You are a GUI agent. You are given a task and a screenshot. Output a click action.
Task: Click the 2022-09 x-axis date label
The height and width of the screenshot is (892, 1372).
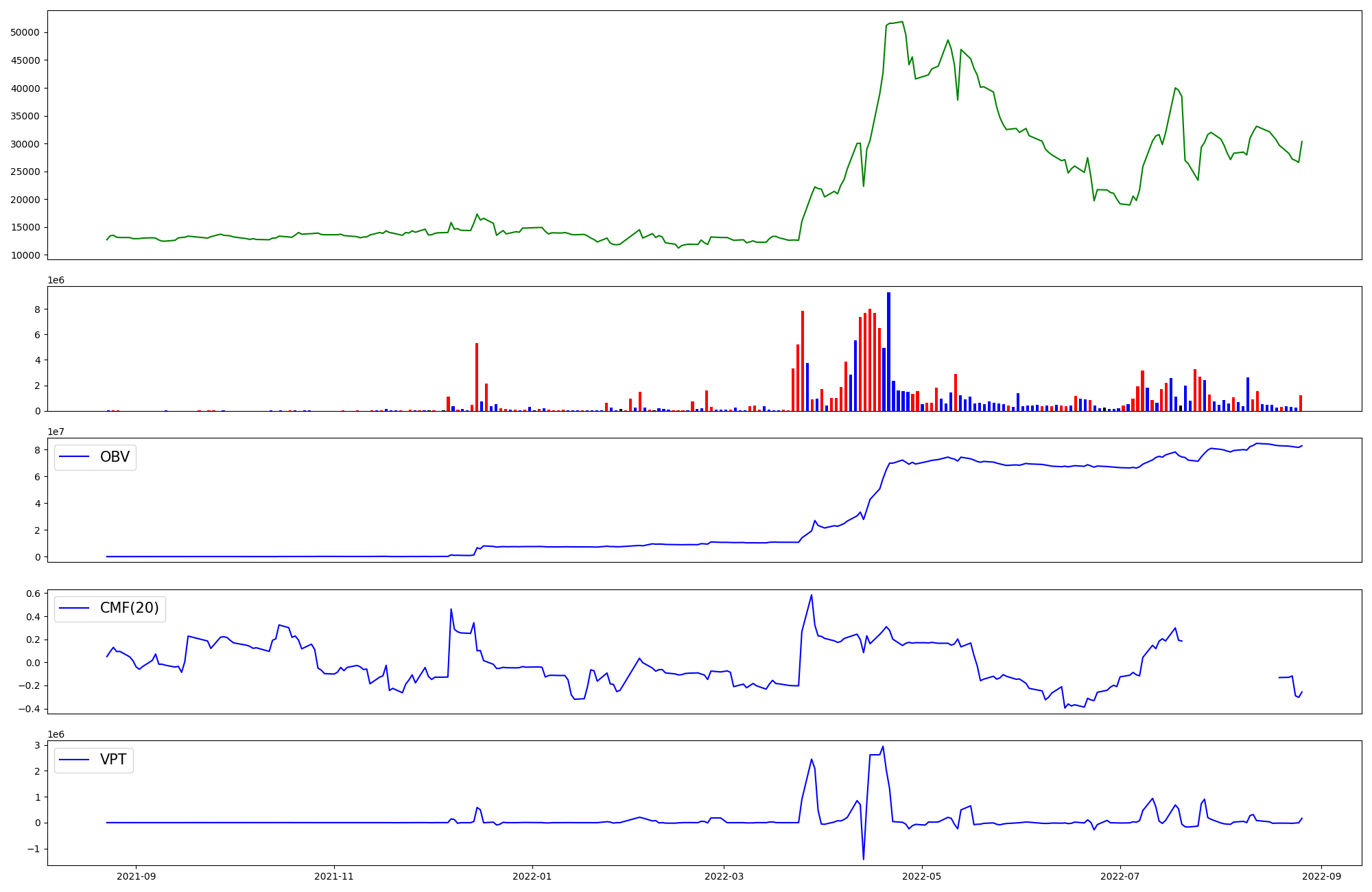point(1321,876)
